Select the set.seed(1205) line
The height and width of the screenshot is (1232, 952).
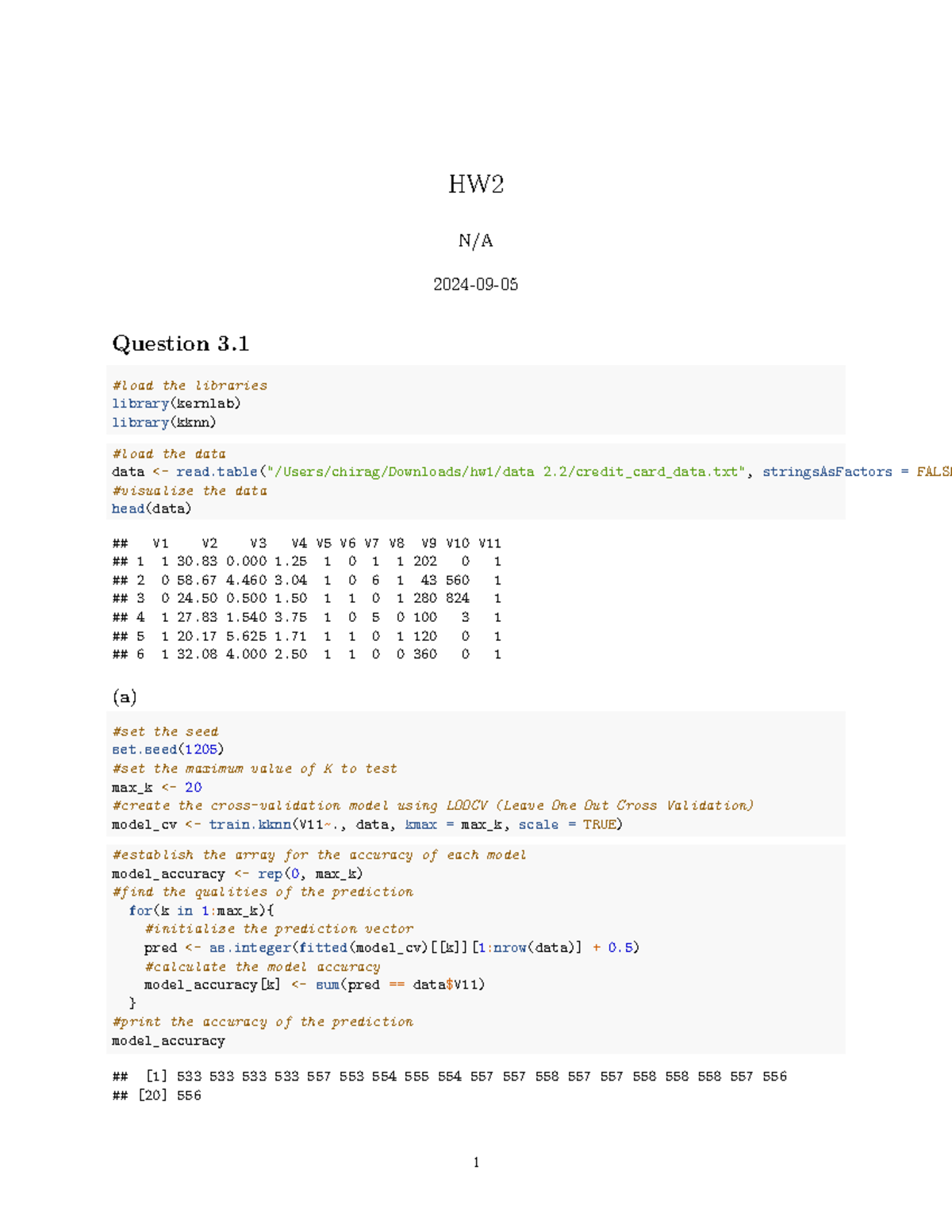167,749
